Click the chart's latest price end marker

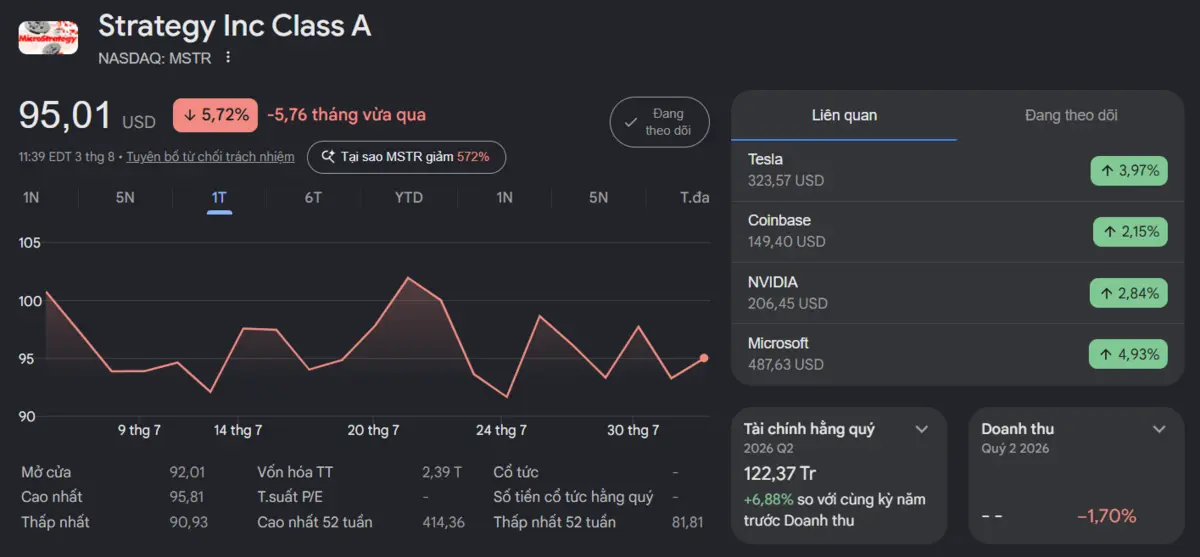[x=704, y=358]
